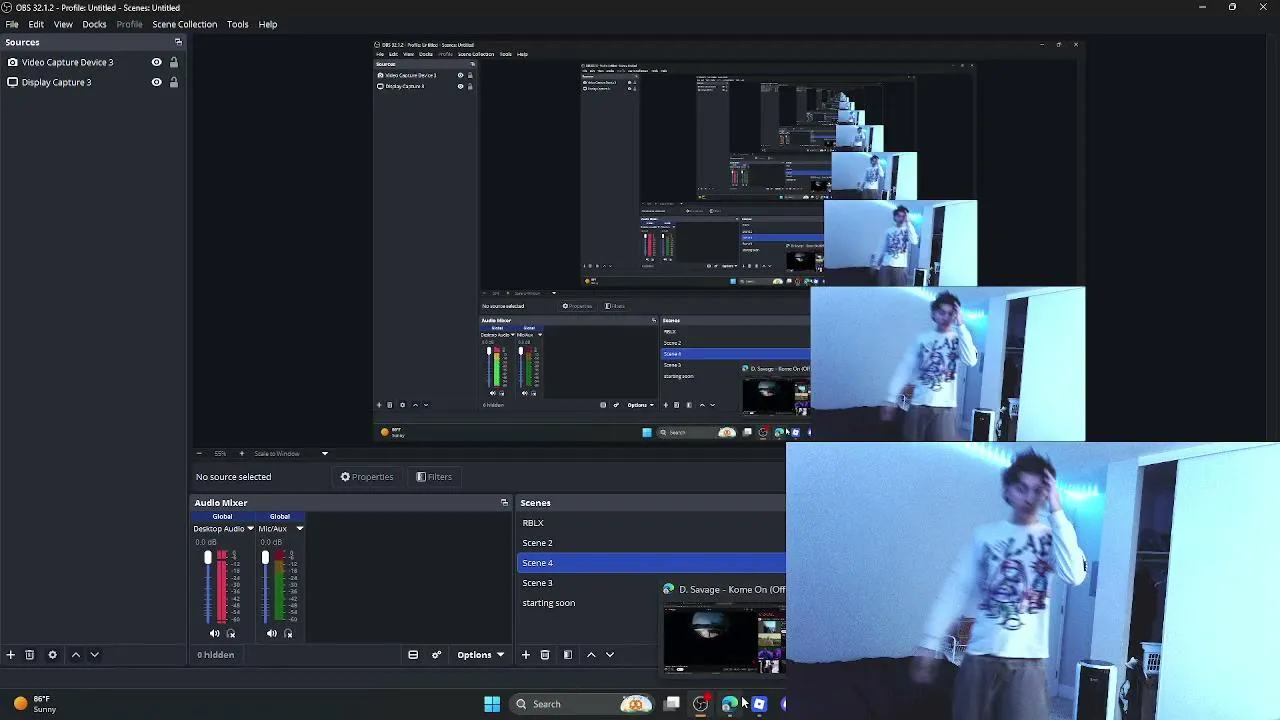Remove selected source with Sources trash icon
Viewport: 1280px width, 720px height.
tap(30, 655)
